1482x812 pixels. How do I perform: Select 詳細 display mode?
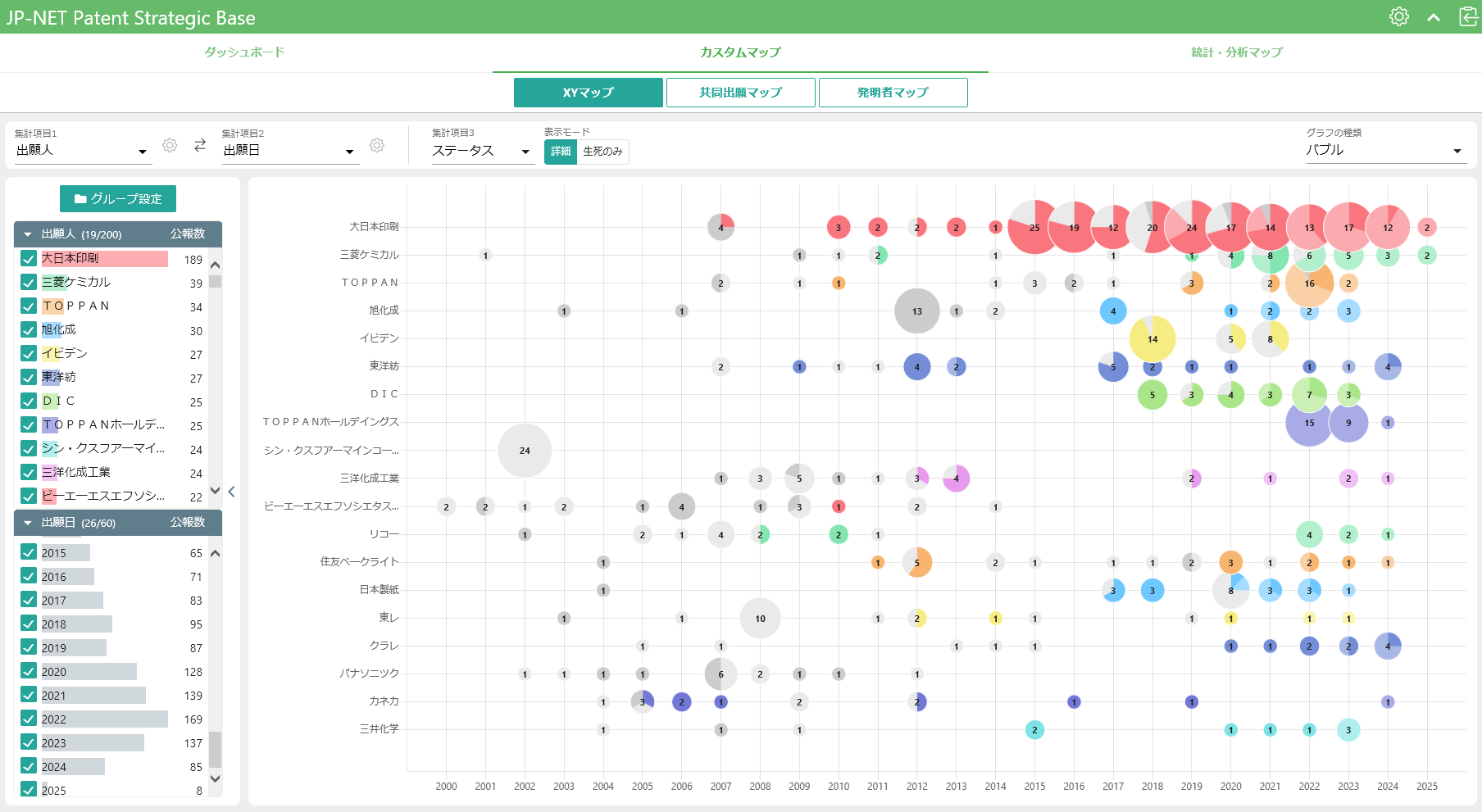(561, 151)
